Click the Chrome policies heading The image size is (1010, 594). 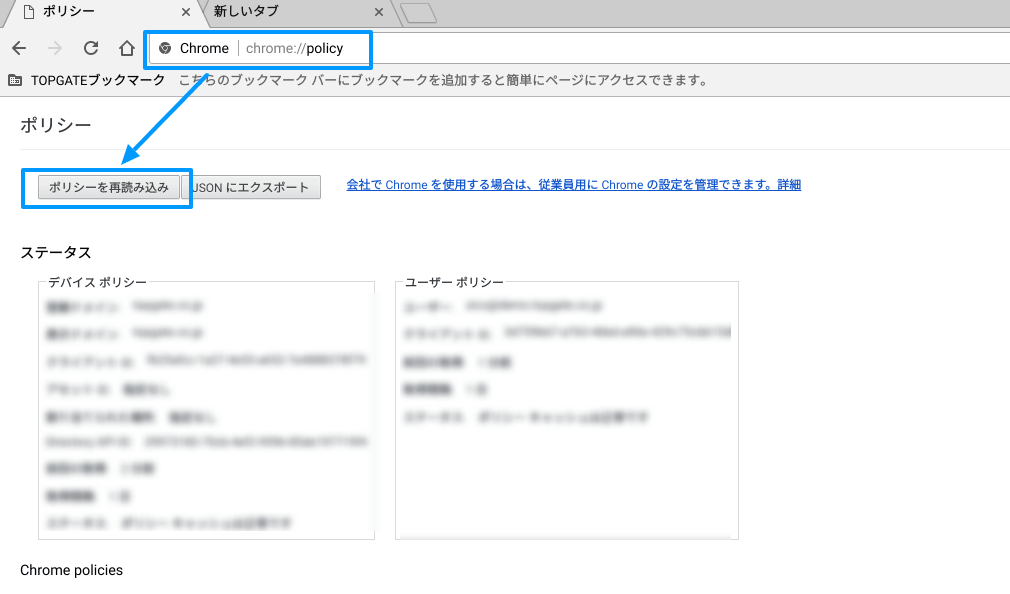point(71,570)
